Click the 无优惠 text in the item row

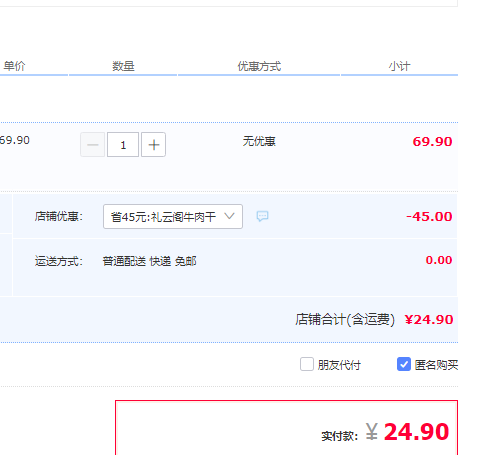click(x=259, y=141)
